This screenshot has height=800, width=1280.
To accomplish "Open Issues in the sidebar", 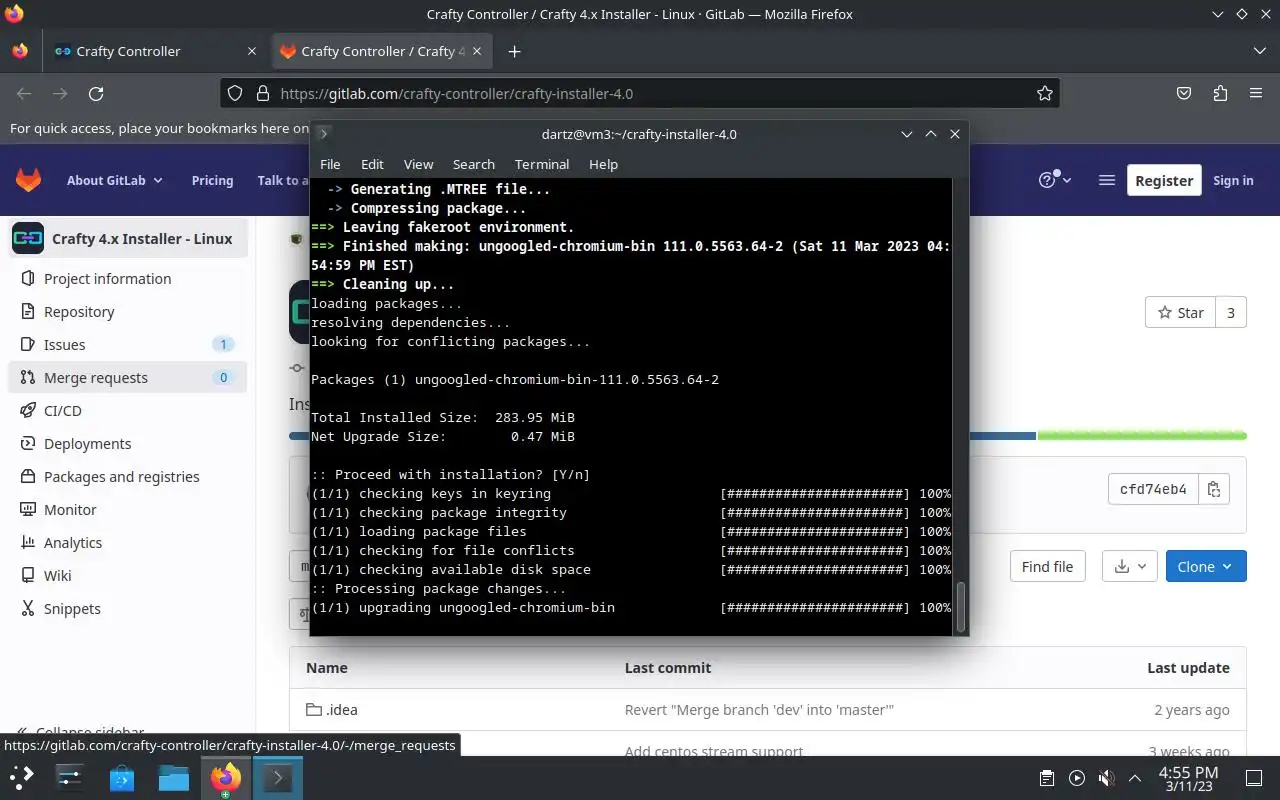I will pyautogui.click(x=127, y=344).
